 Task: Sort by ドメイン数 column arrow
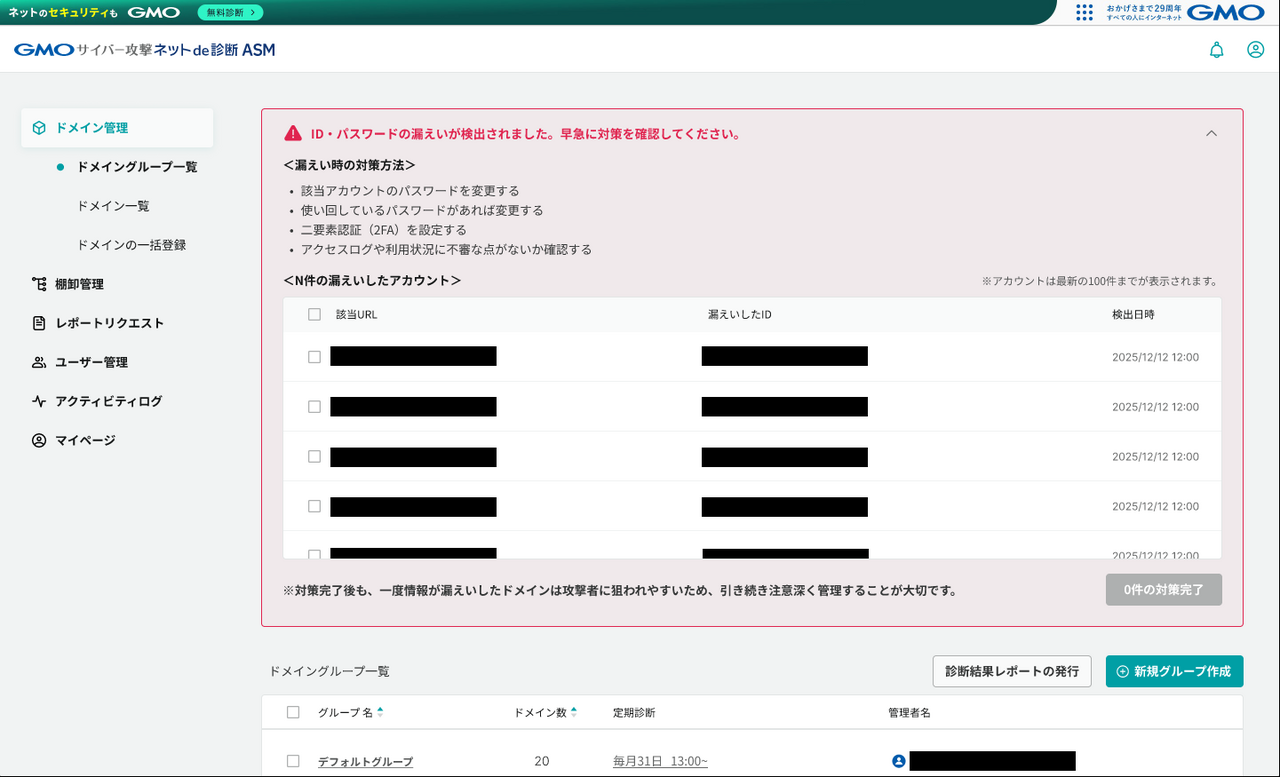pos(573,712)
